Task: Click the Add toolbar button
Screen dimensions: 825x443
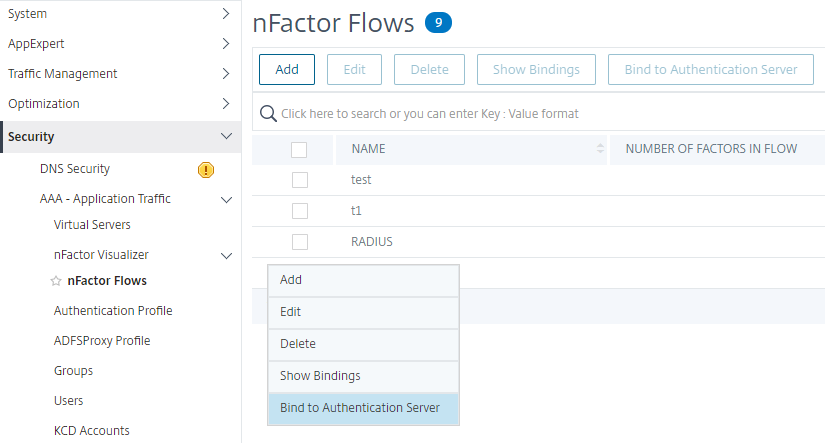Action: [x=287, y=69]
